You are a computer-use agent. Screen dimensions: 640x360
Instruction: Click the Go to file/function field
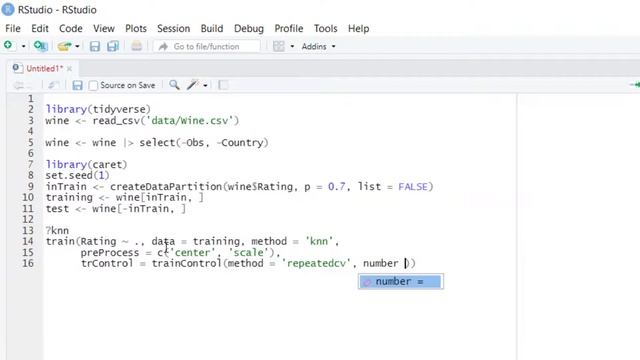tap(207, 47)
